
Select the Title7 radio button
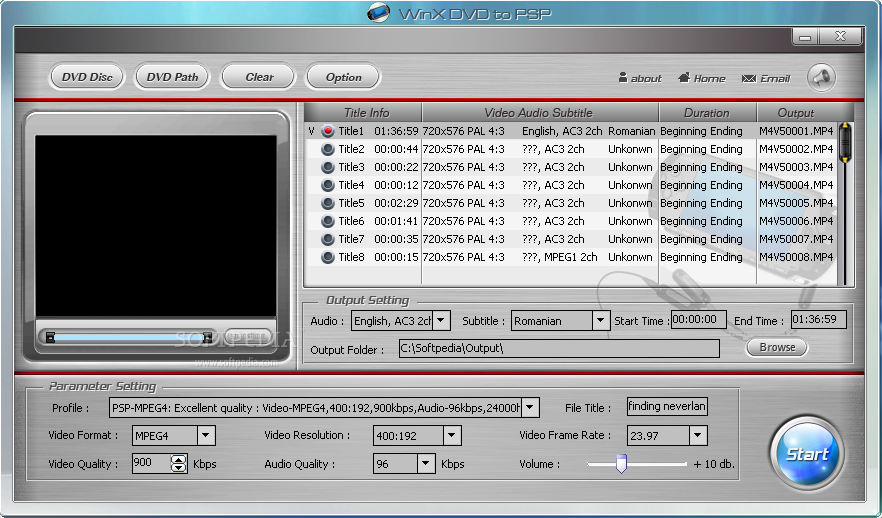point(328,239)
